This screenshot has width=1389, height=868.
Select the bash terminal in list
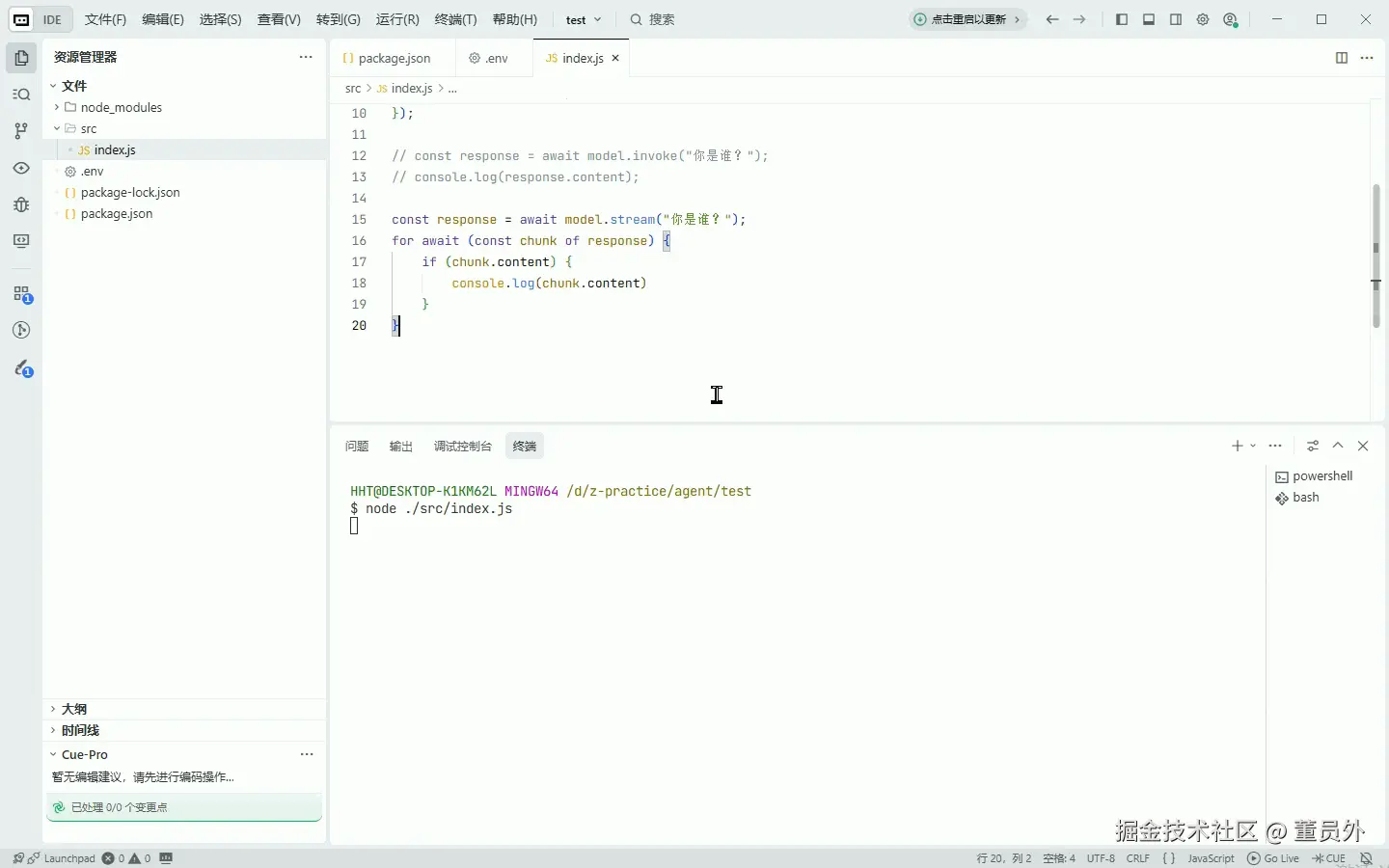click(1305, 498)
